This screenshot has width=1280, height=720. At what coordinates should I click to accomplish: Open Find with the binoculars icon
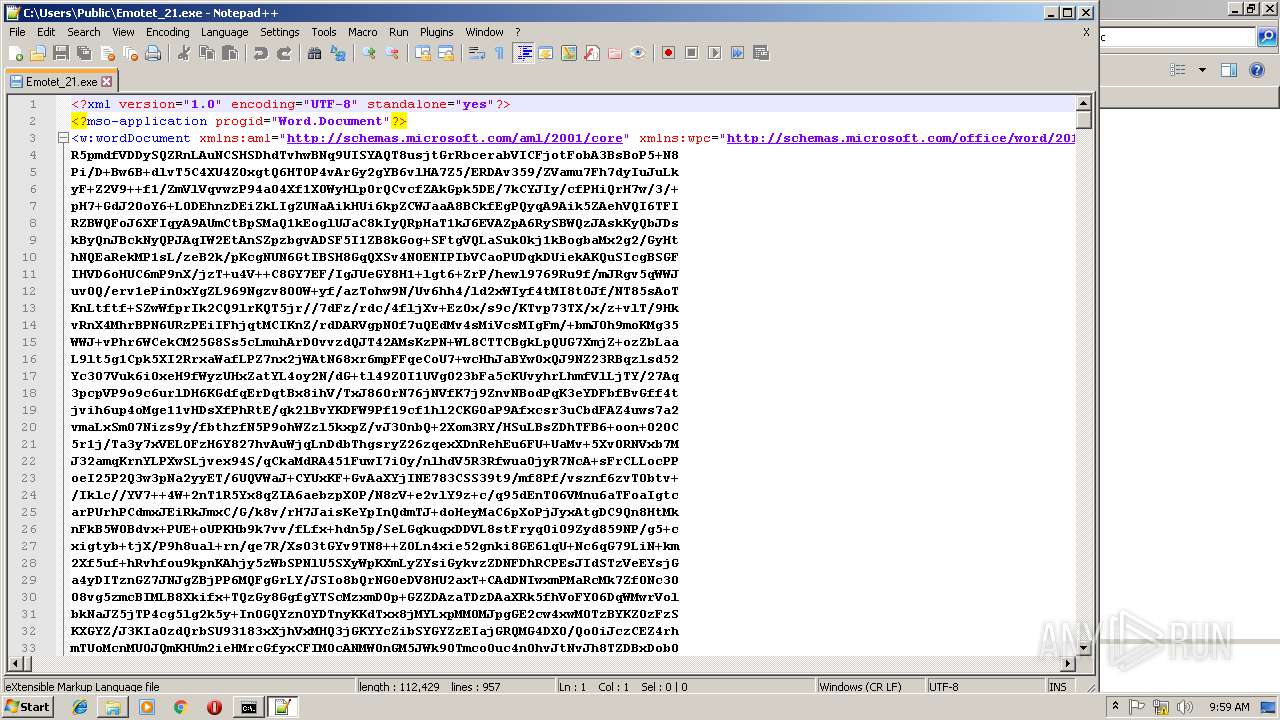315,53
